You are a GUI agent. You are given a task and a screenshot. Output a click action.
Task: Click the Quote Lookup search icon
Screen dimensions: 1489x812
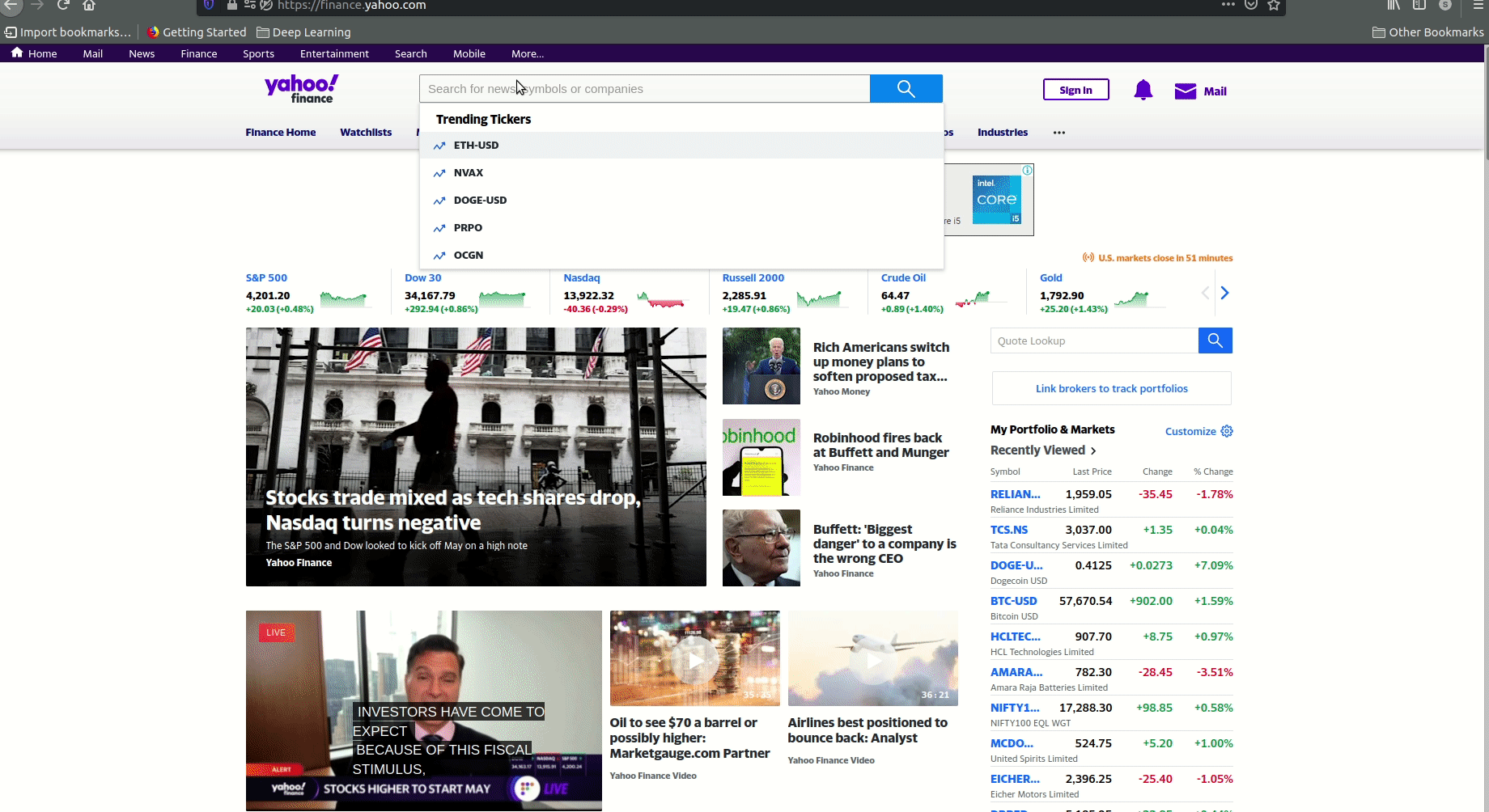[1215, 340]
